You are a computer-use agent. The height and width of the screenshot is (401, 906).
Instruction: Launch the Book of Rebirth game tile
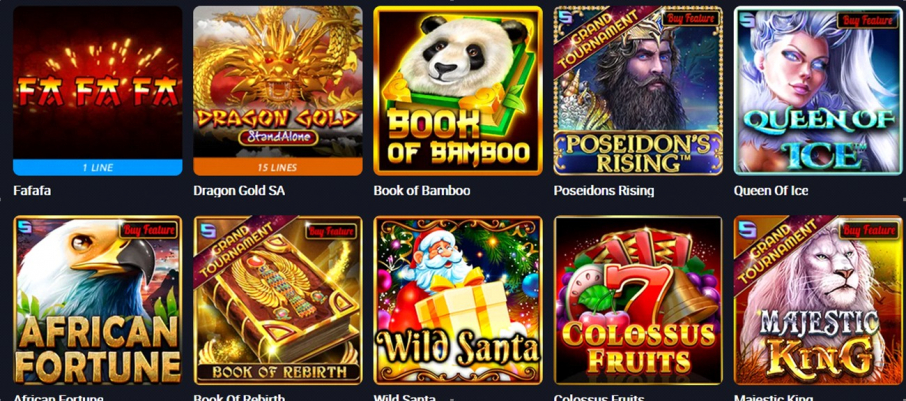tap(278, 300)
